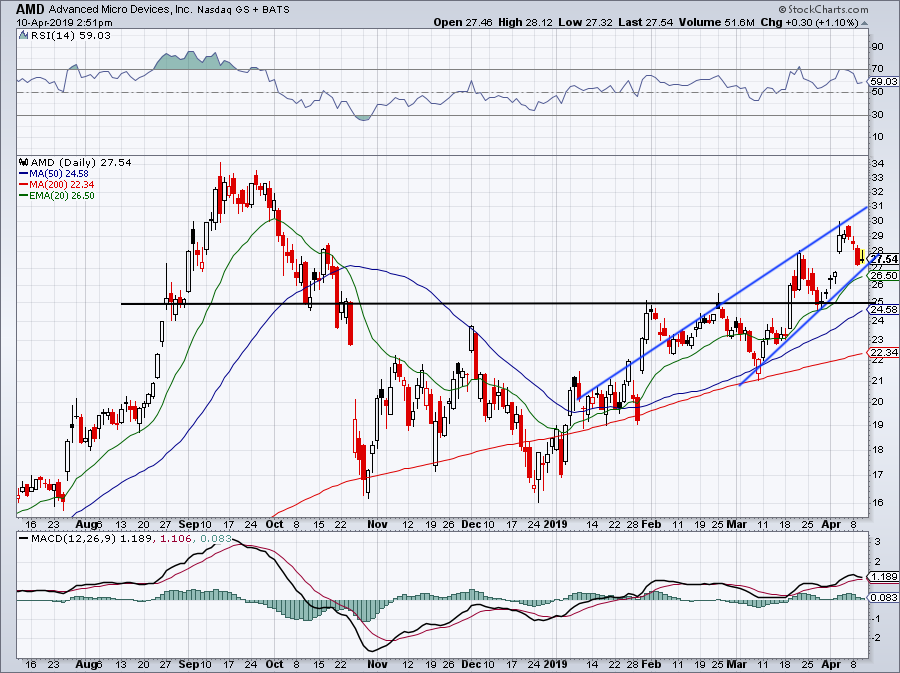Click the up-arrow triangle beside the Chg value

pos(864,23)
